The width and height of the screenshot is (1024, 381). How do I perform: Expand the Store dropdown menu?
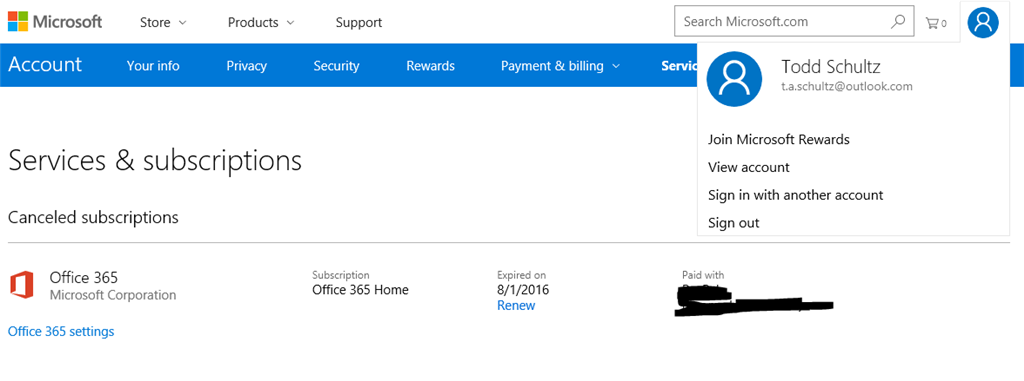pyautogui.click(x=163, y=22)
